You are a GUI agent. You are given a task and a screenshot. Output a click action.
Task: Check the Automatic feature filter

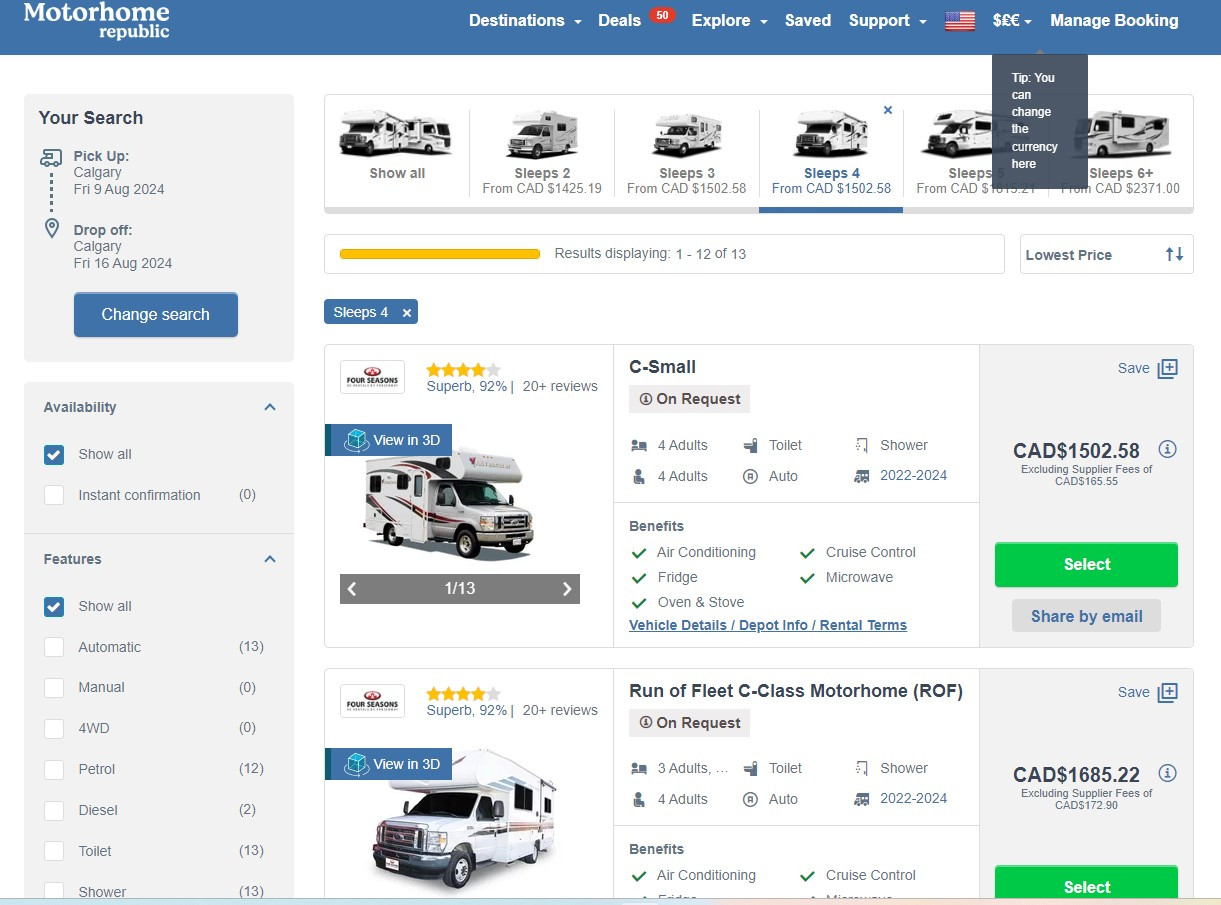point(54,647)
